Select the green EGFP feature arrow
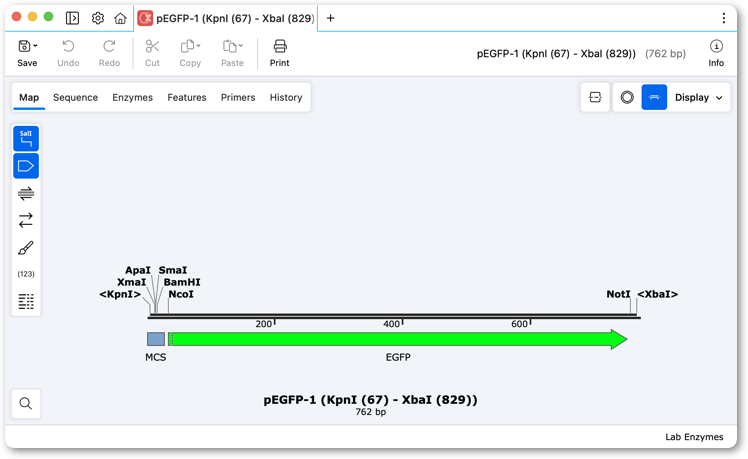 coord(398,339)
